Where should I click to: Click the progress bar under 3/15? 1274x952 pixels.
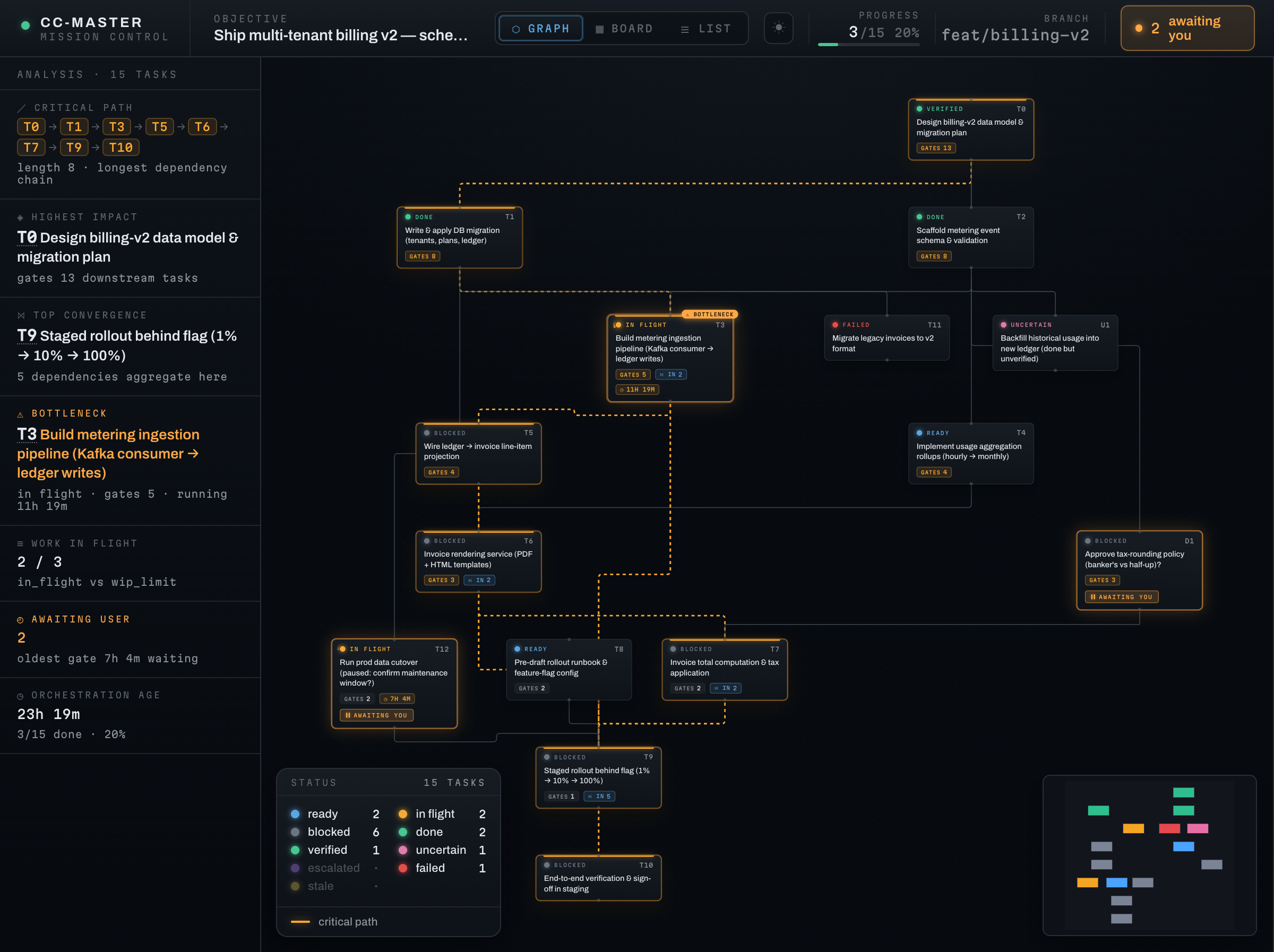[x=868, y=45]
